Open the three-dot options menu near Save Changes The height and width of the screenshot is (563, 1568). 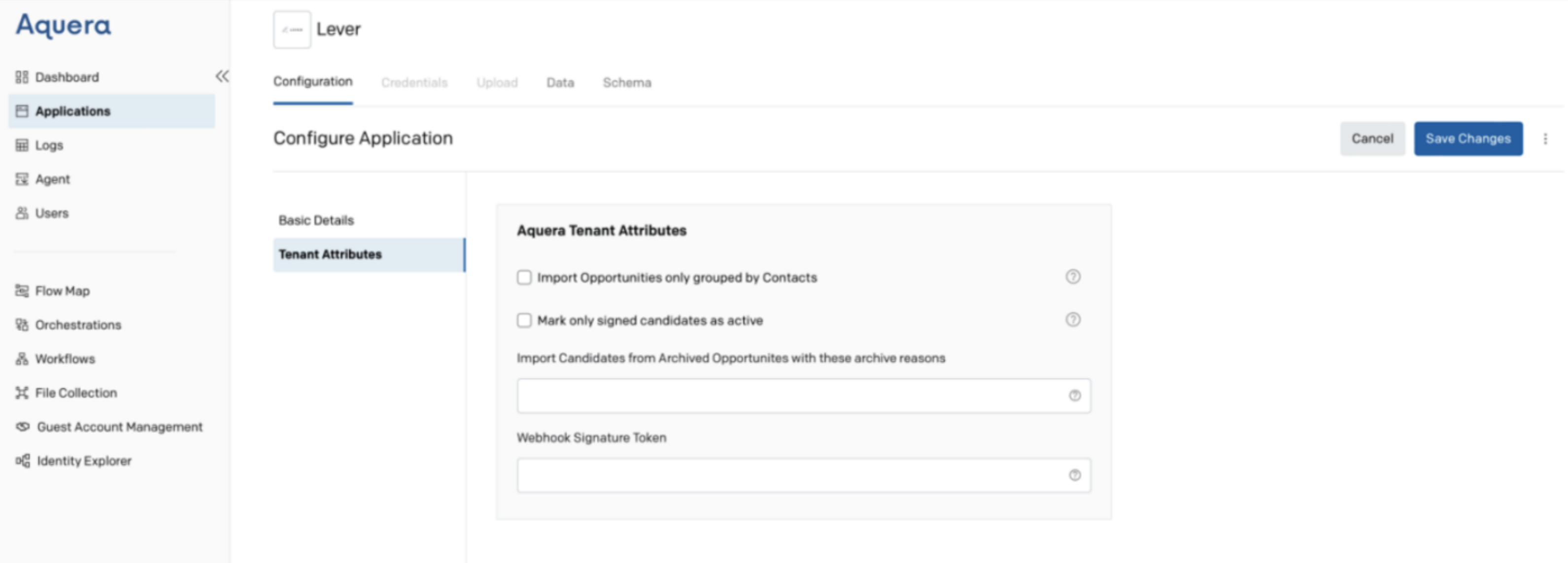coord(1545,138)
